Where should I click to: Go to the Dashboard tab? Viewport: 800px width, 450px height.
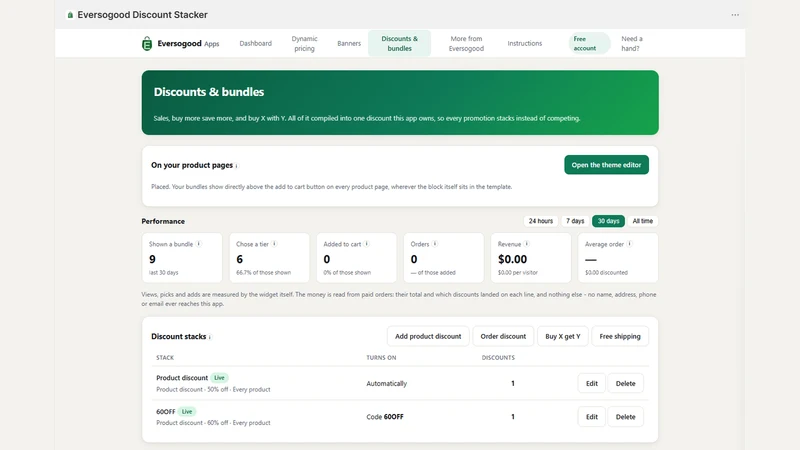(x=256, y=43)
